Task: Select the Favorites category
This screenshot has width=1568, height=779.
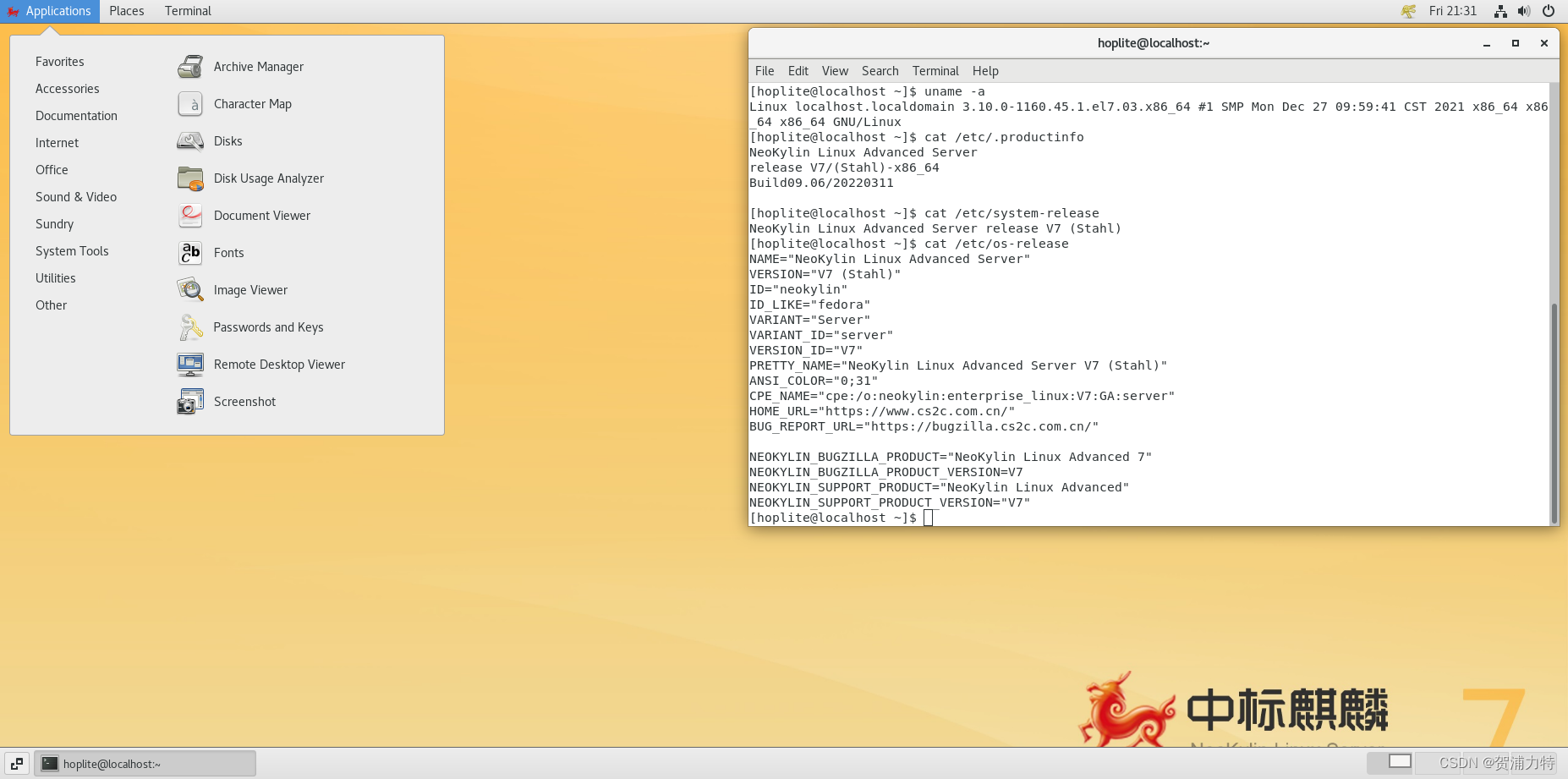Action: click(60, 62)
